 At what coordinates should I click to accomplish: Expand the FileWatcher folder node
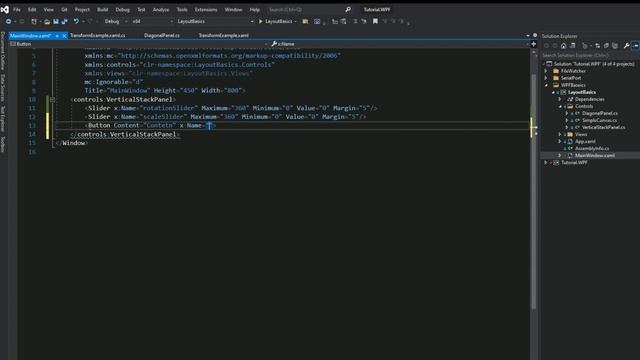tap(546, 71)
